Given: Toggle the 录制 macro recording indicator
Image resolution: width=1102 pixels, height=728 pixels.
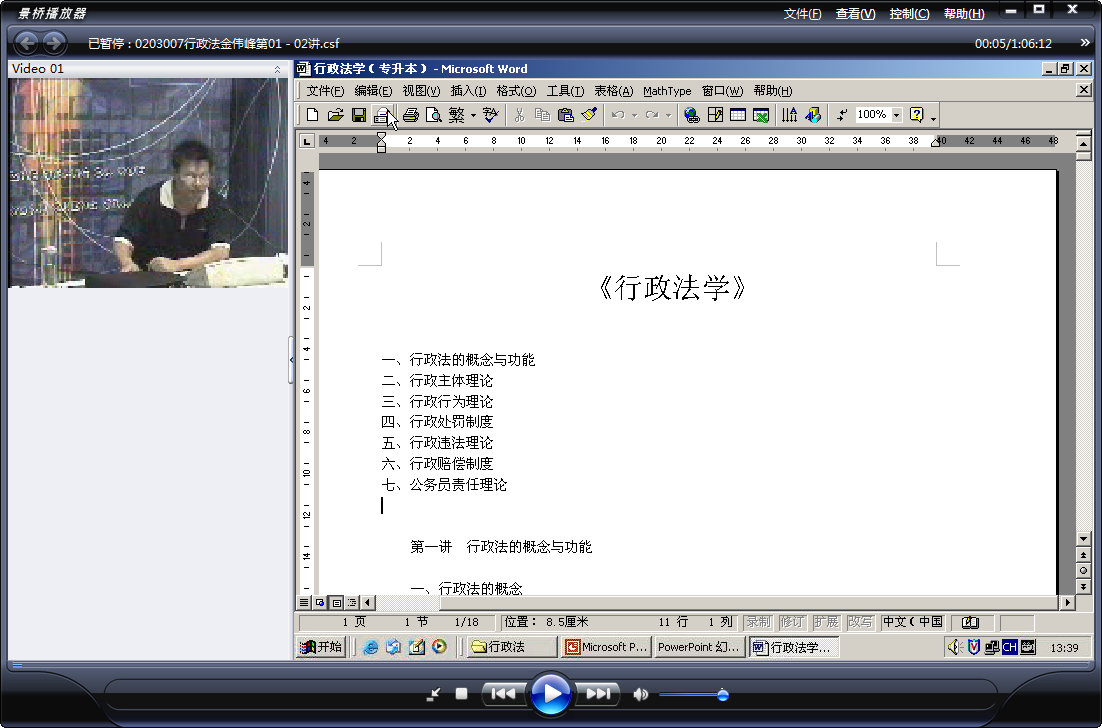Looking at the screenshot, I should point(758,622).
